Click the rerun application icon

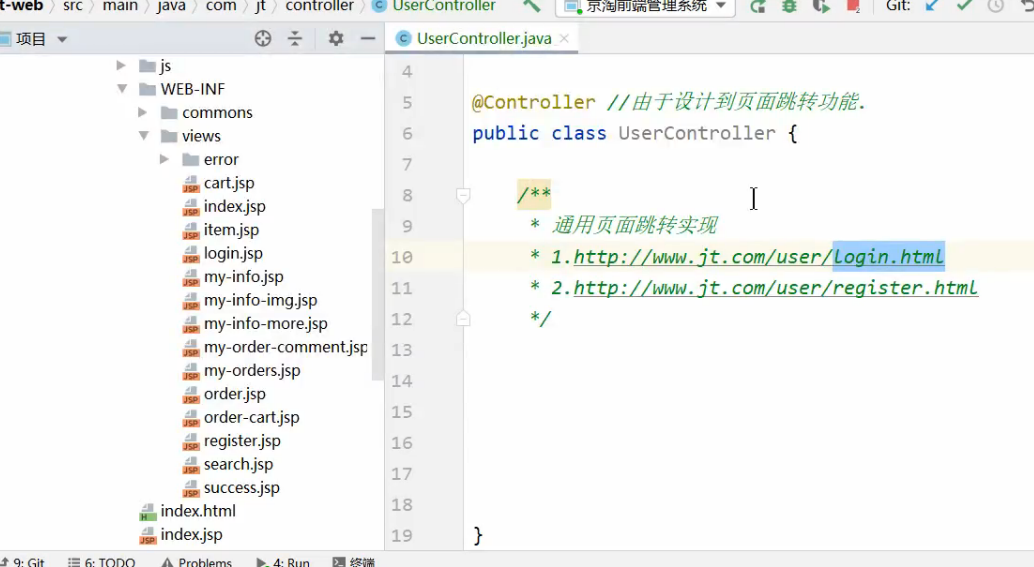[758, 7]
